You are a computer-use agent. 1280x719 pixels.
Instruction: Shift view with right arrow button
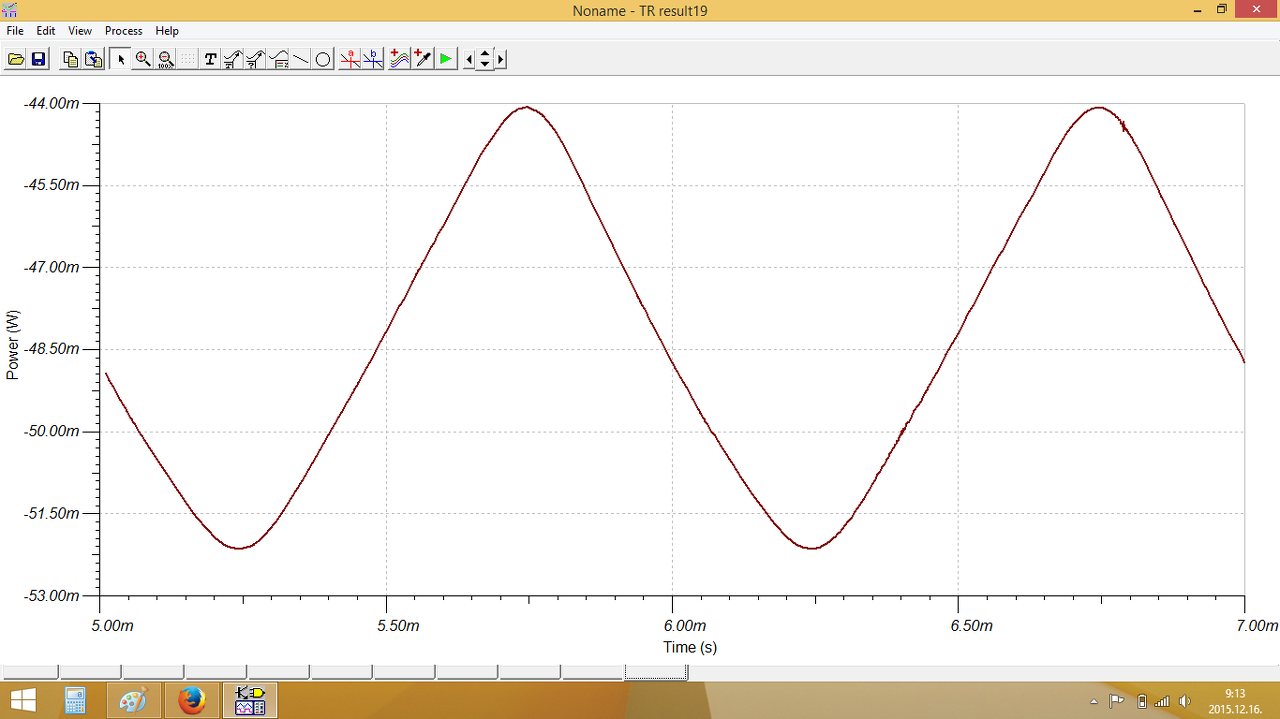501,59
